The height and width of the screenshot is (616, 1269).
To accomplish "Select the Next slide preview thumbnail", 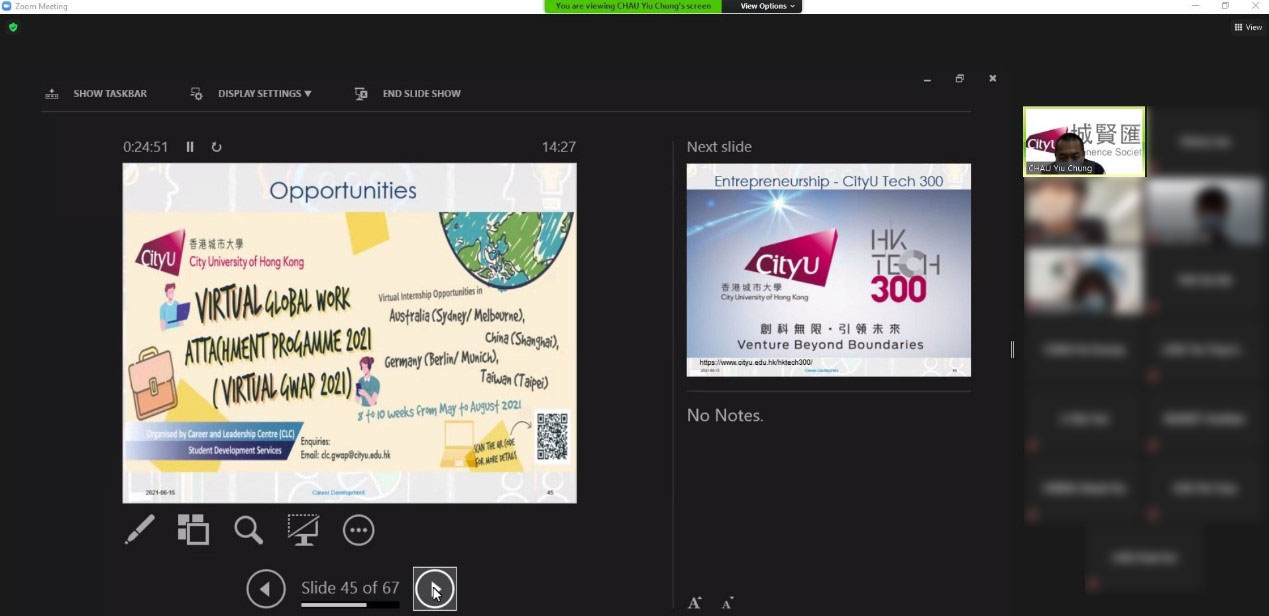I will pyautogui.click(x=828, y=270).
